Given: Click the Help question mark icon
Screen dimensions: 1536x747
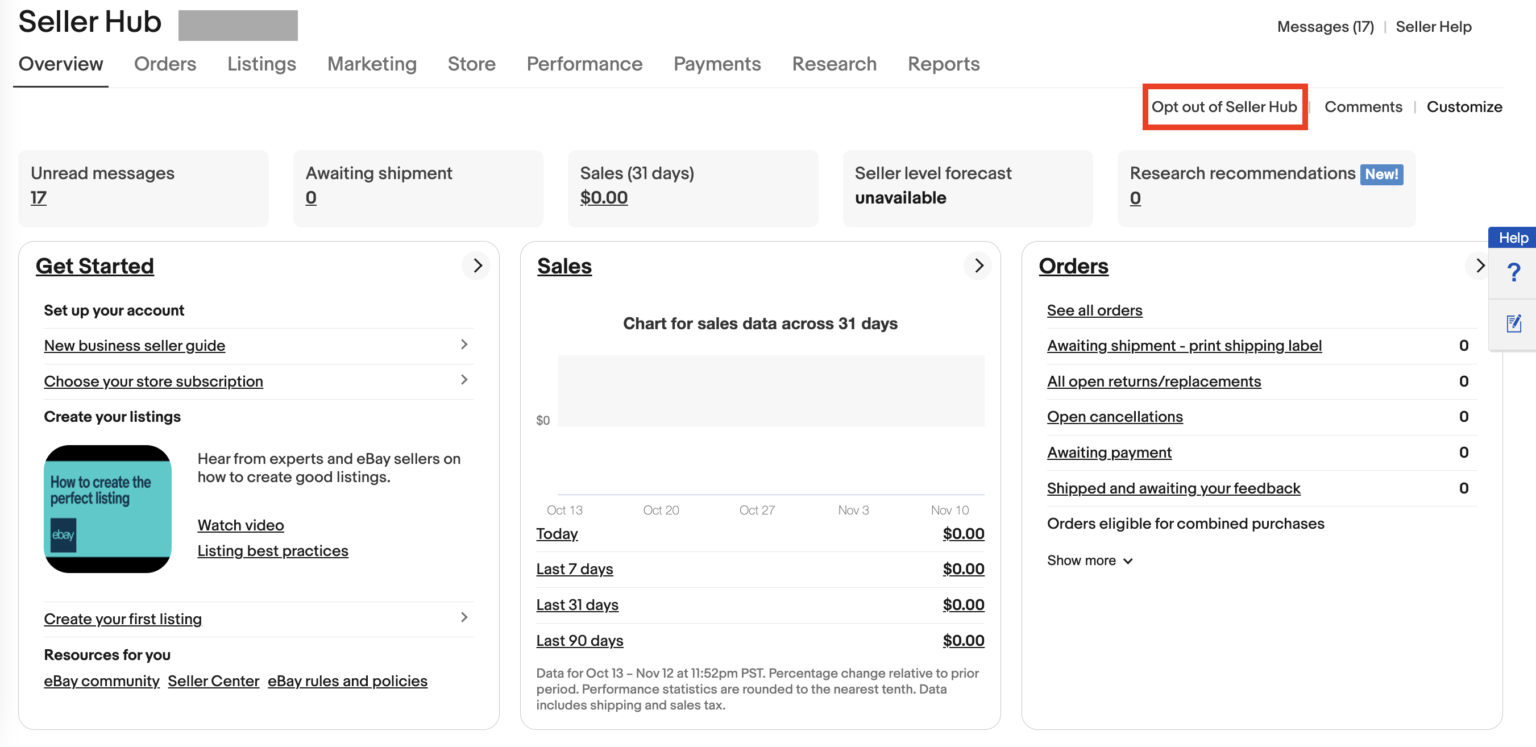Looking at the screenshot, I should tap(1514, 272).
